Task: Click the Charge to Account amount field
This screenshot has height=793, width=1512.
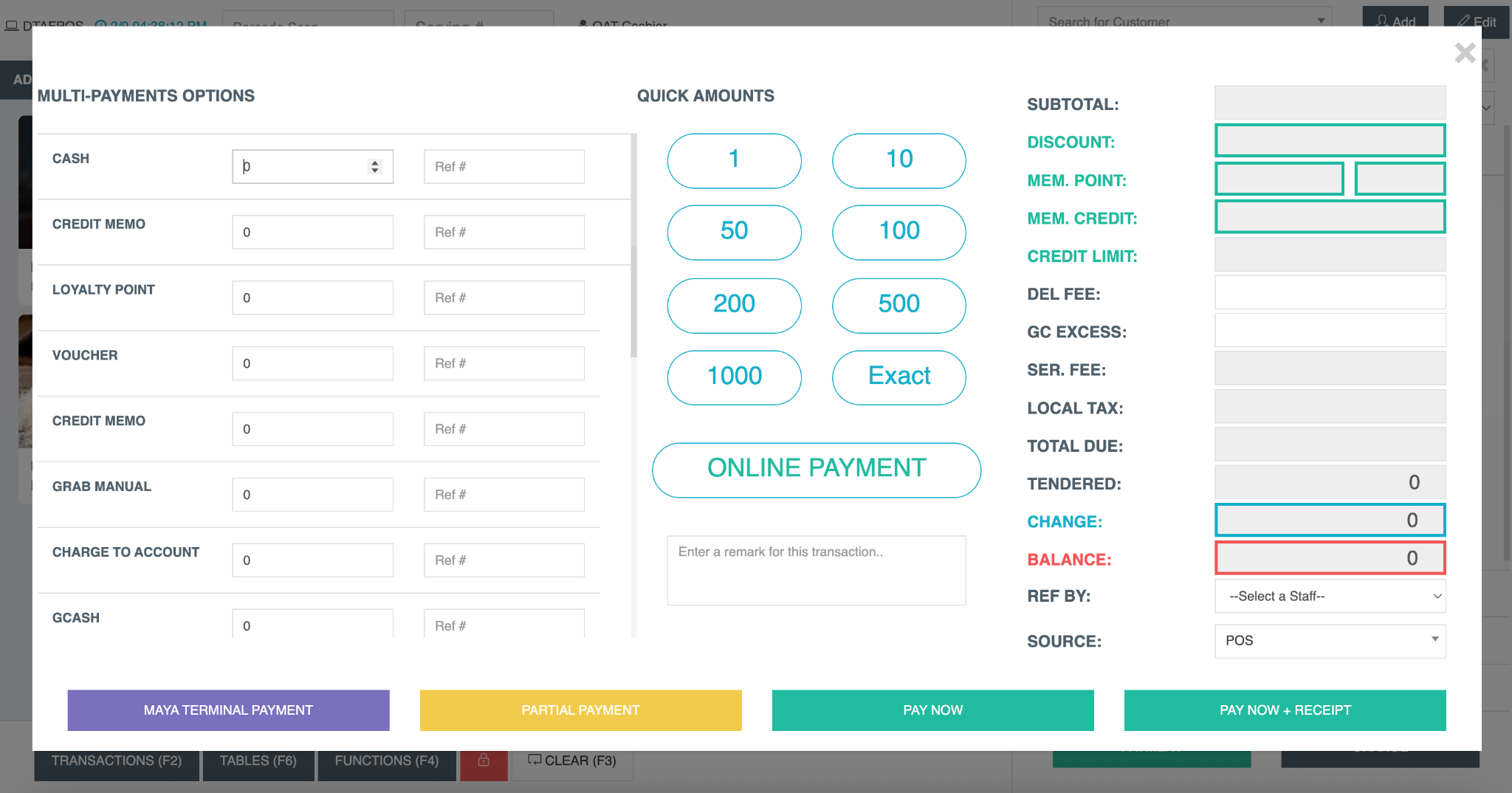Action: tap(312, 560)
